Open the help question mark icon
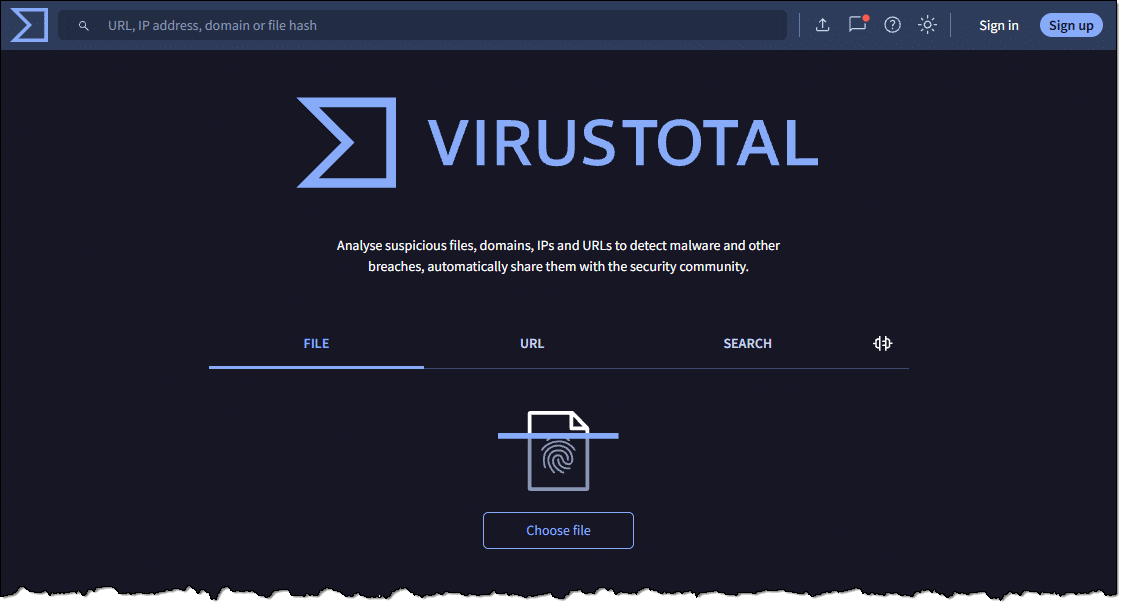The height and width of the screenshot is (608, 1122). [892, 25]
